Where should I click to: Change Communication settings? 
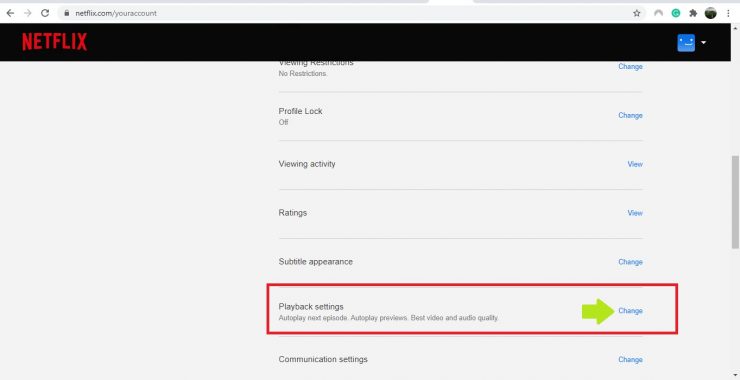(x=630, y=360)
